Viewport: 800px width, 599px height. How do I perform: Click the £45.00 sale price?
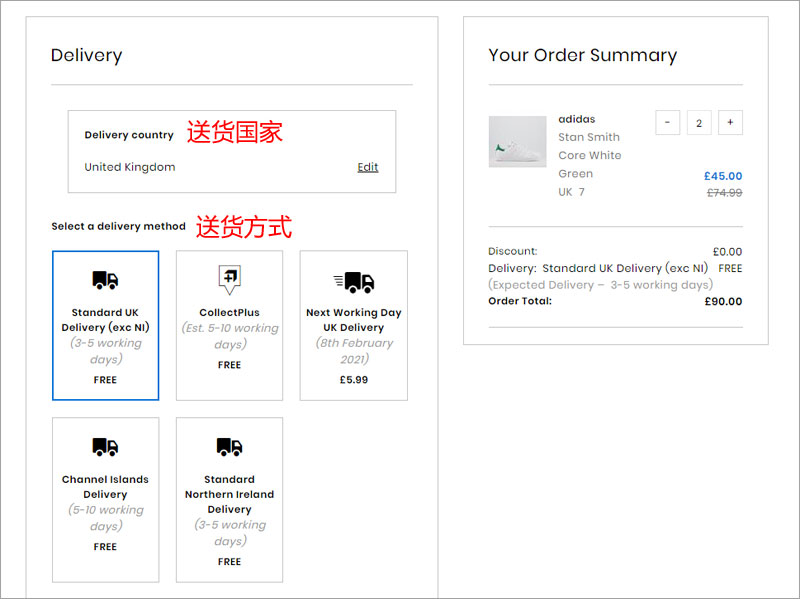723,176
